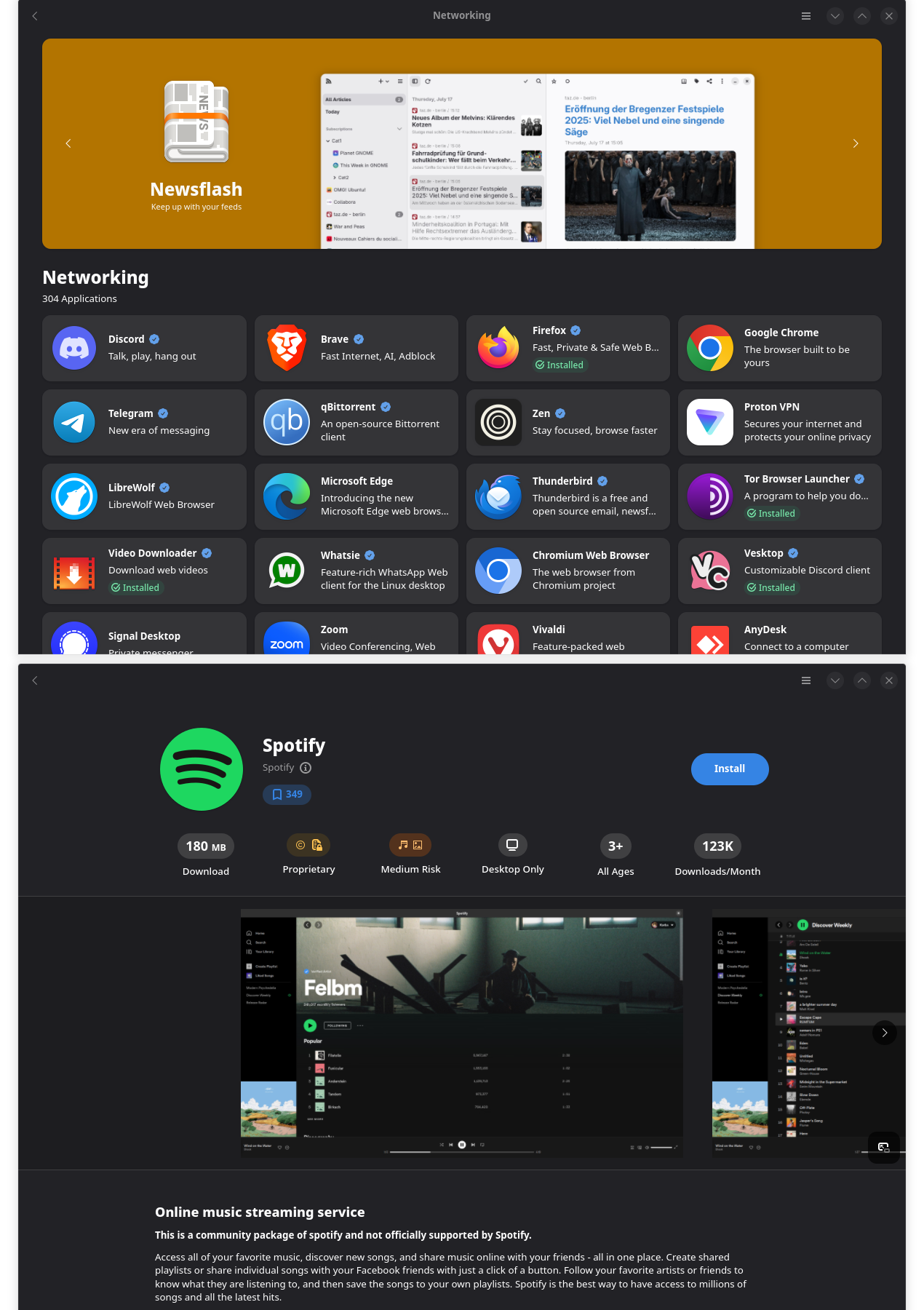This screenshot has width=924, height=1310.
Task: Open the Brave browser icon
Action: click(x=287, y=348)
